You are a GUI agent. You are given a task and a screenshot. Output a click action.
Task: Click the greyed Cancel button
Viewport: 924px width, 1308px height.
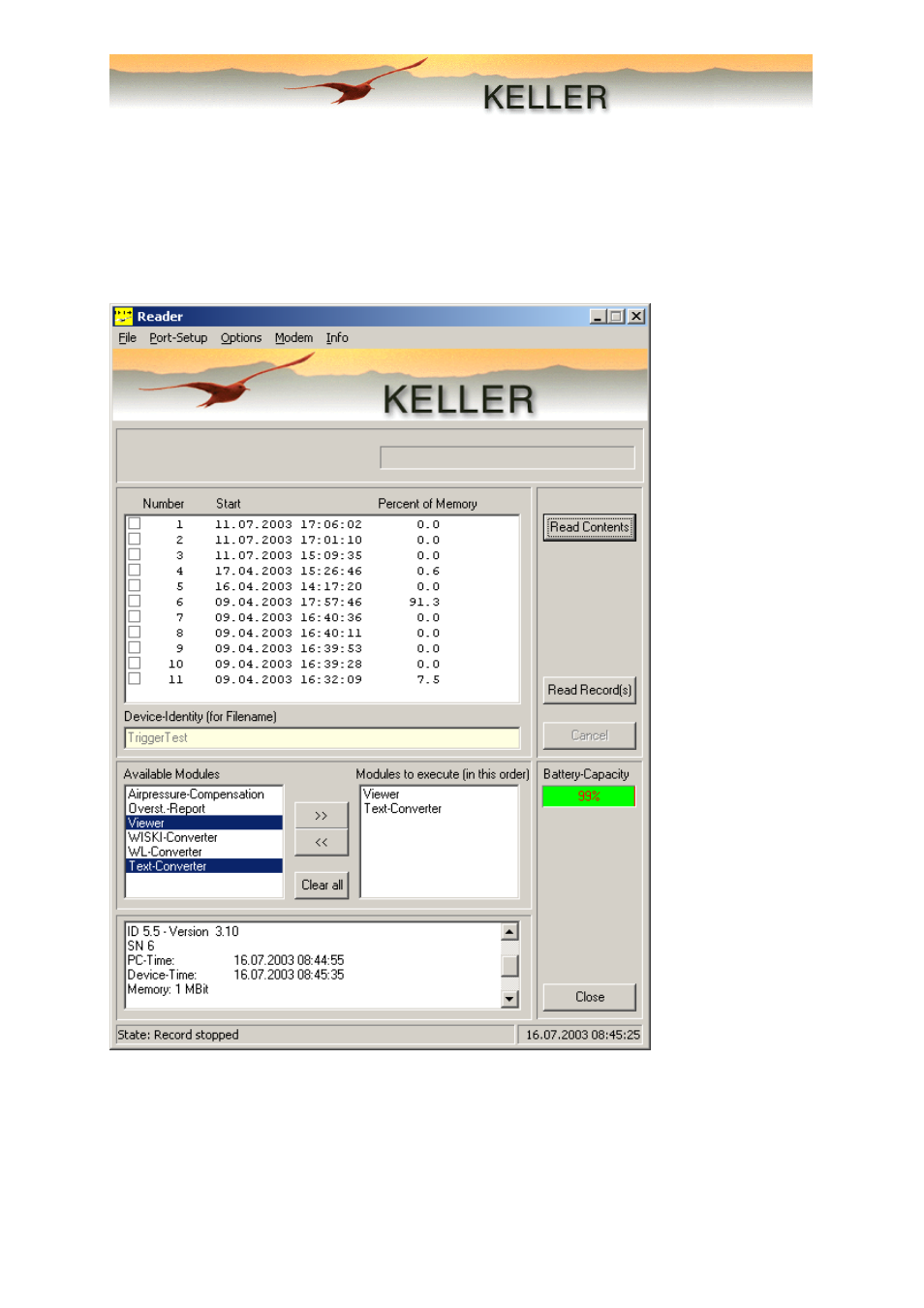pos(589,735)
